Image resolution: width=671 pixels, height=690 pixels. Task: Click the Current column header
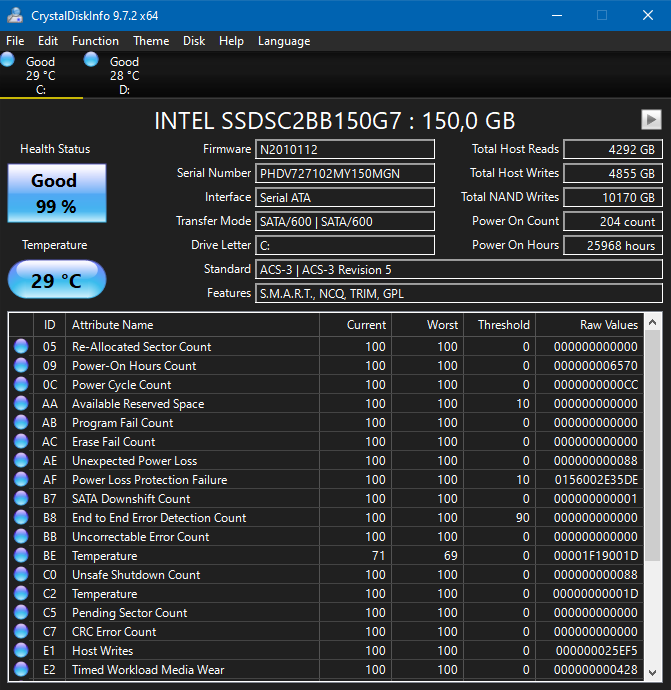point(356,325)
